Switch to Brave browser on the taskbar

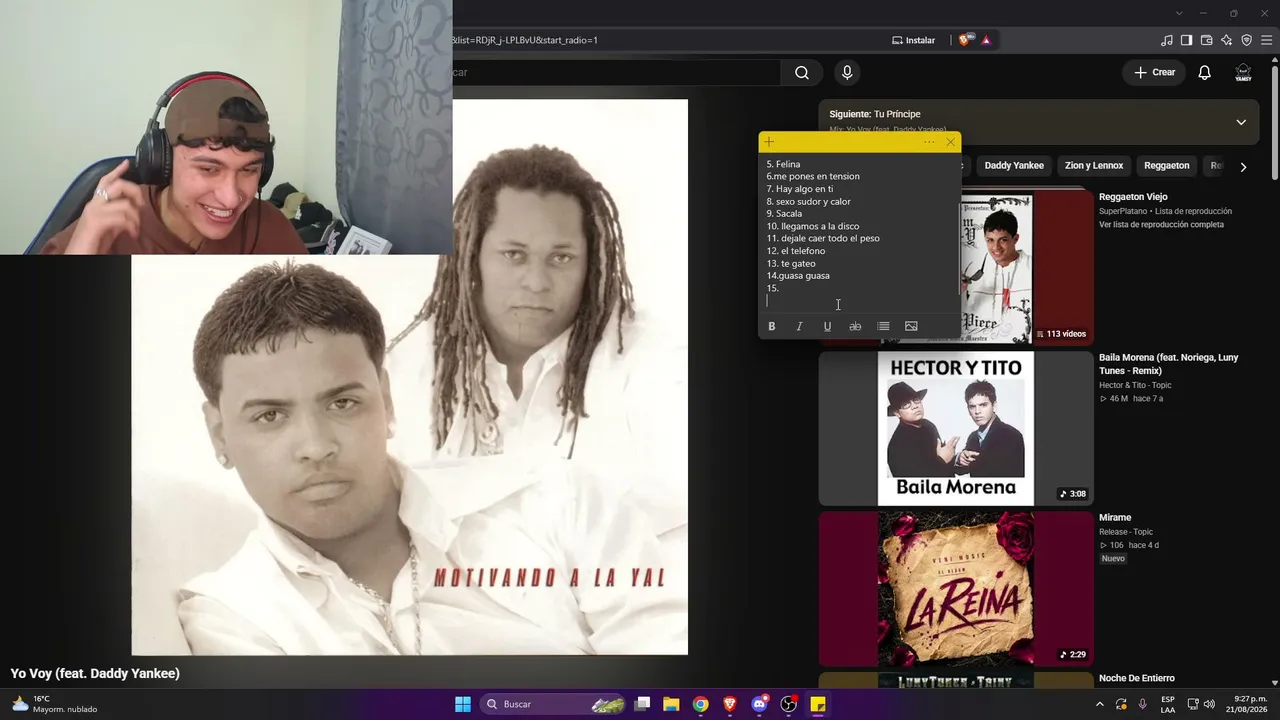tap(730, 704)
